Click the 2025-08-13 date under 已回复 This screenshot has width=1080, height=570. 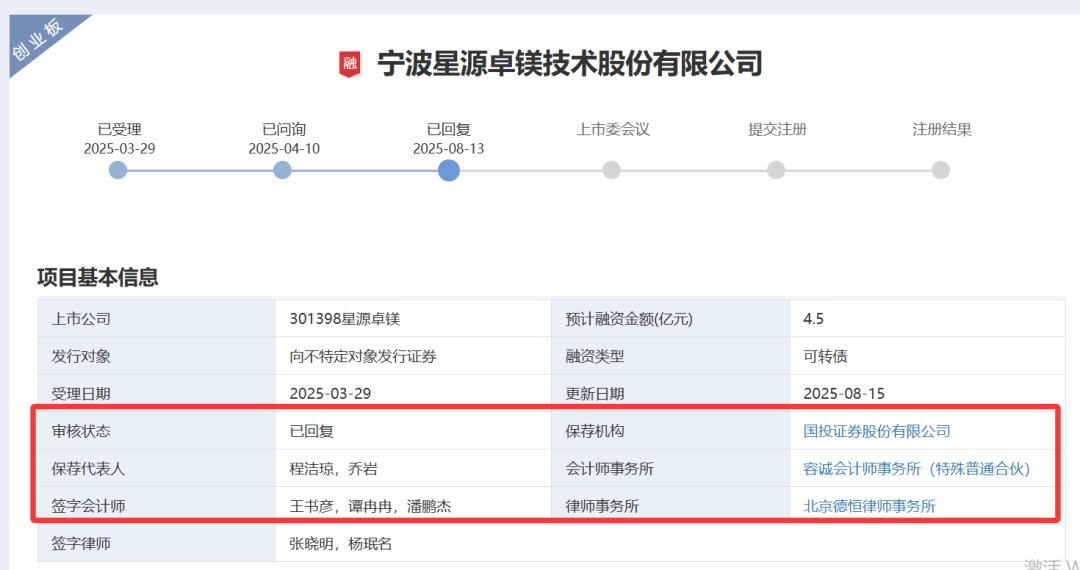coord(448,149)
